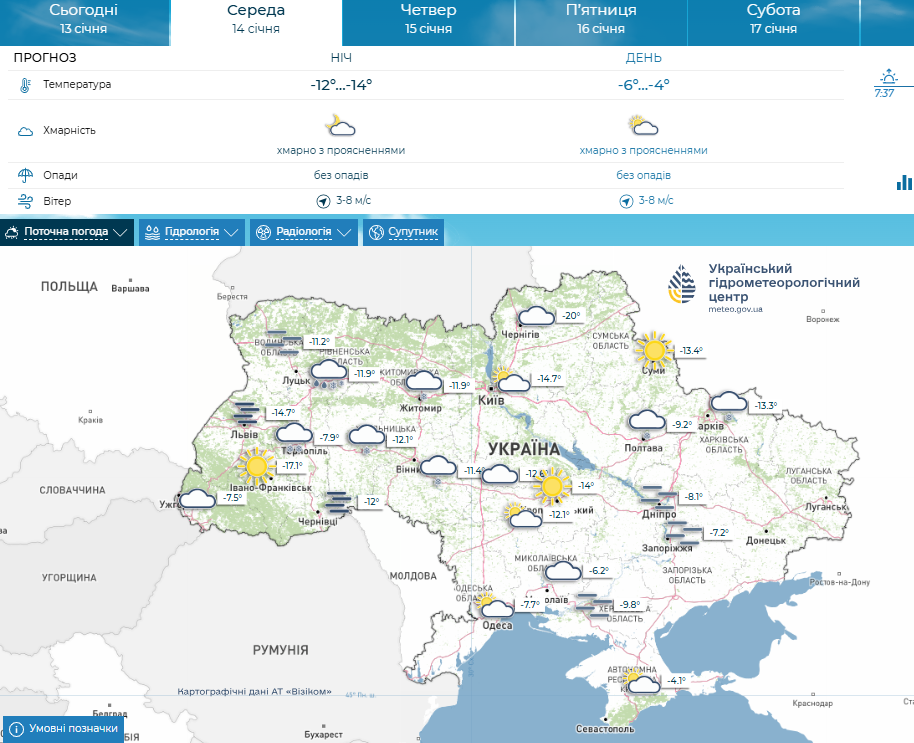This screenshot has width=914, height=743.
Task: Click the cloud icon near Чернігів
Action: click(x=535, y=316)
